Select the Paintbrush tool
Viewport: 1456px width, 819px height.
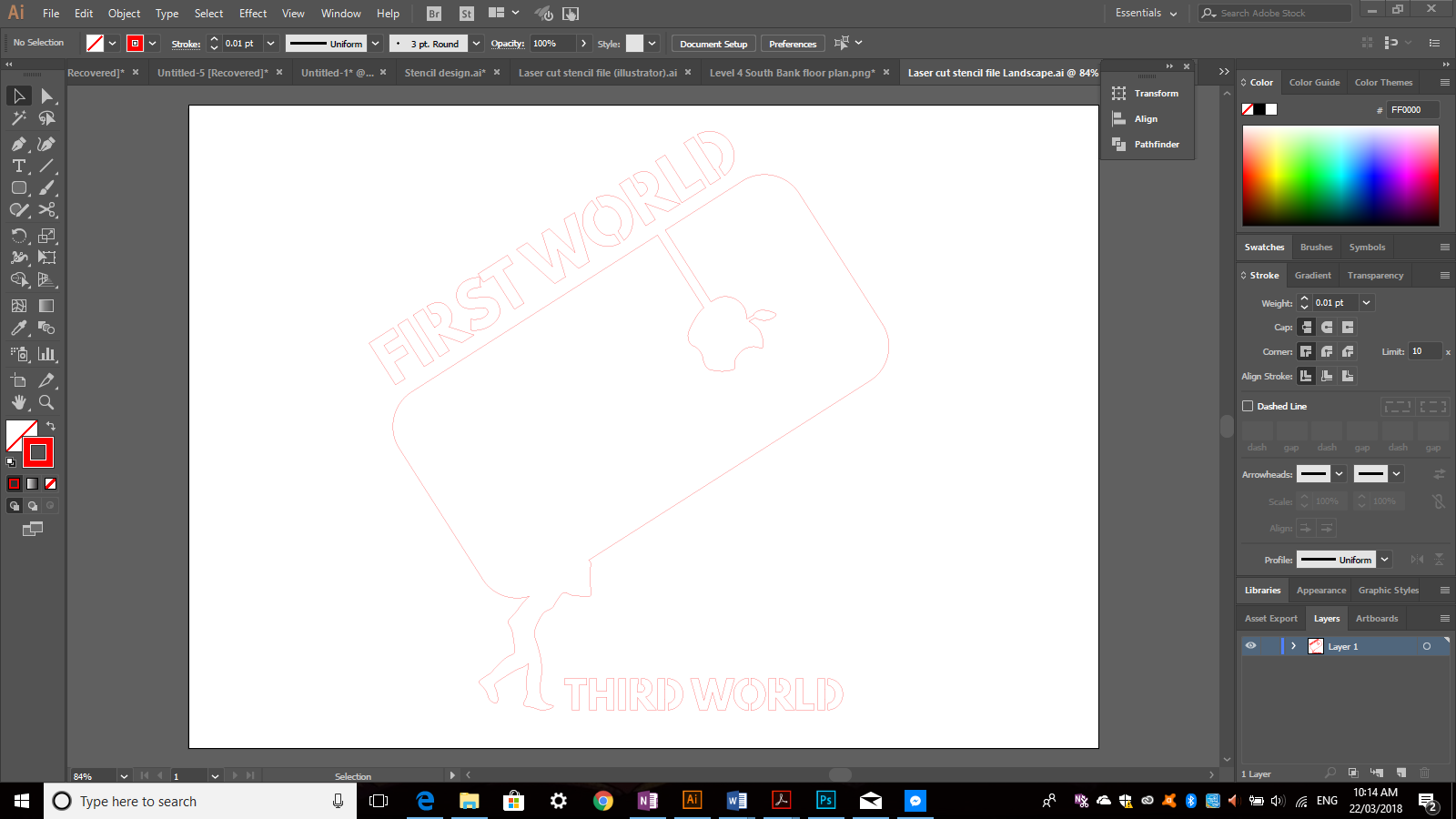47,187
